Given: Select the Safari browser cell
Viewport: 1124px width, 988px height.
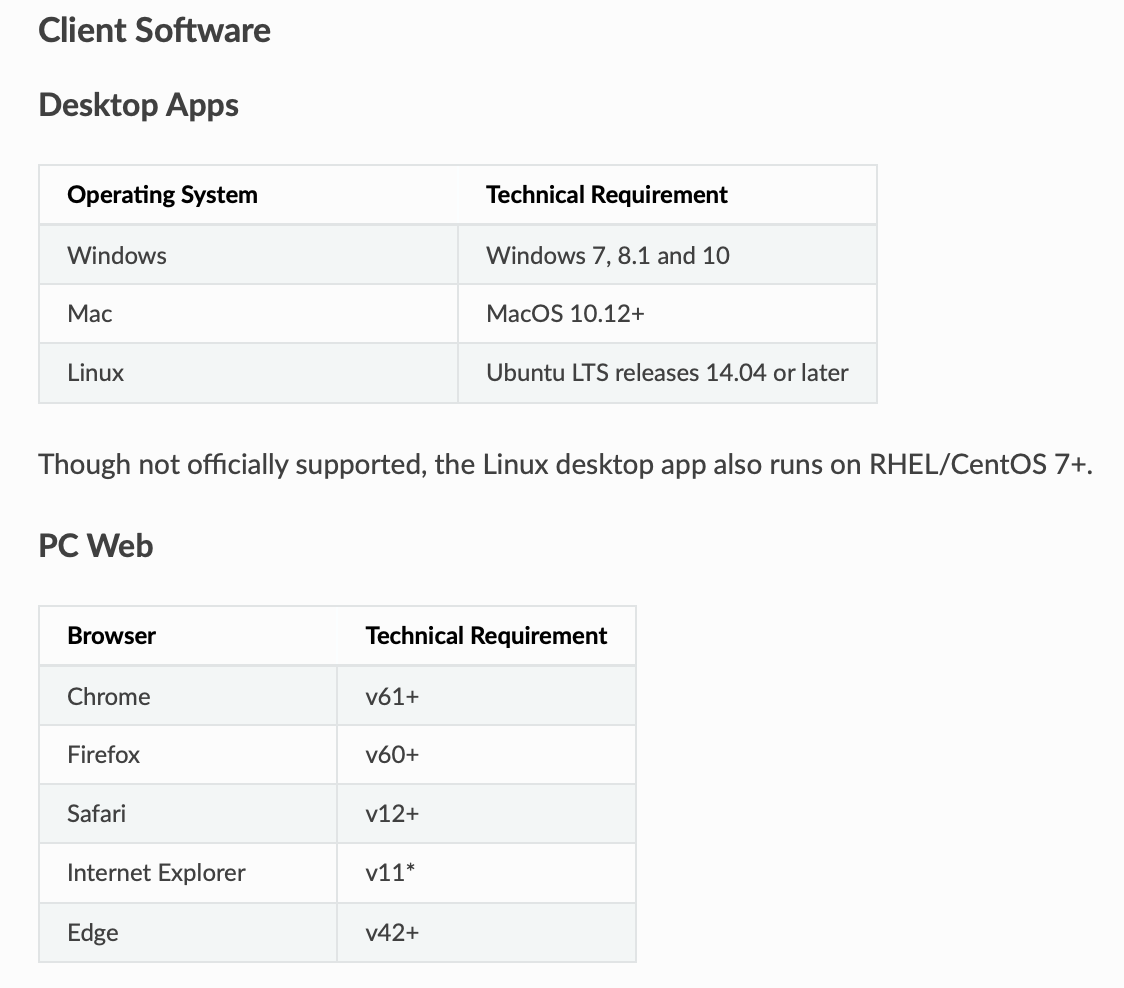Looking at the screenshot, I should [188, 814].
